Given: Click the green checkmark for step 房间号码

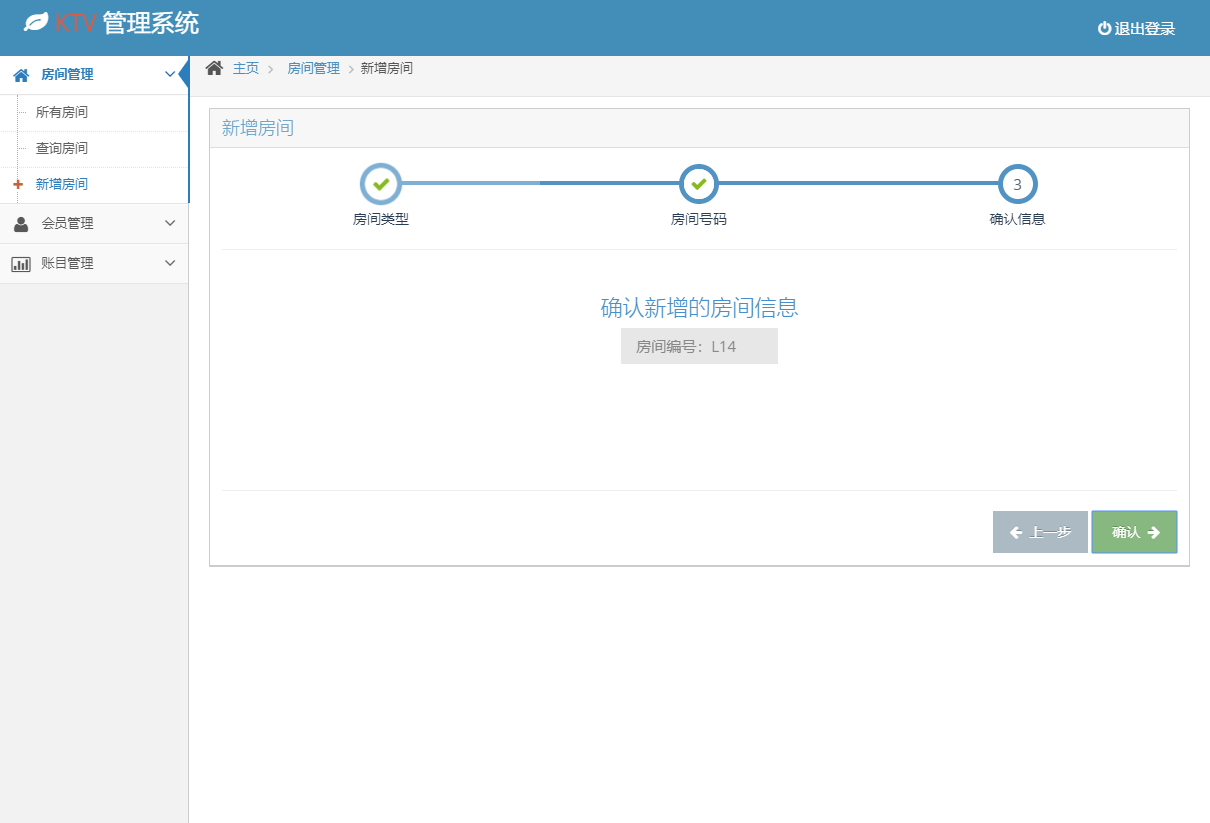Looking at the screenshot, I should pyautogui.click(x=698, y=183).
